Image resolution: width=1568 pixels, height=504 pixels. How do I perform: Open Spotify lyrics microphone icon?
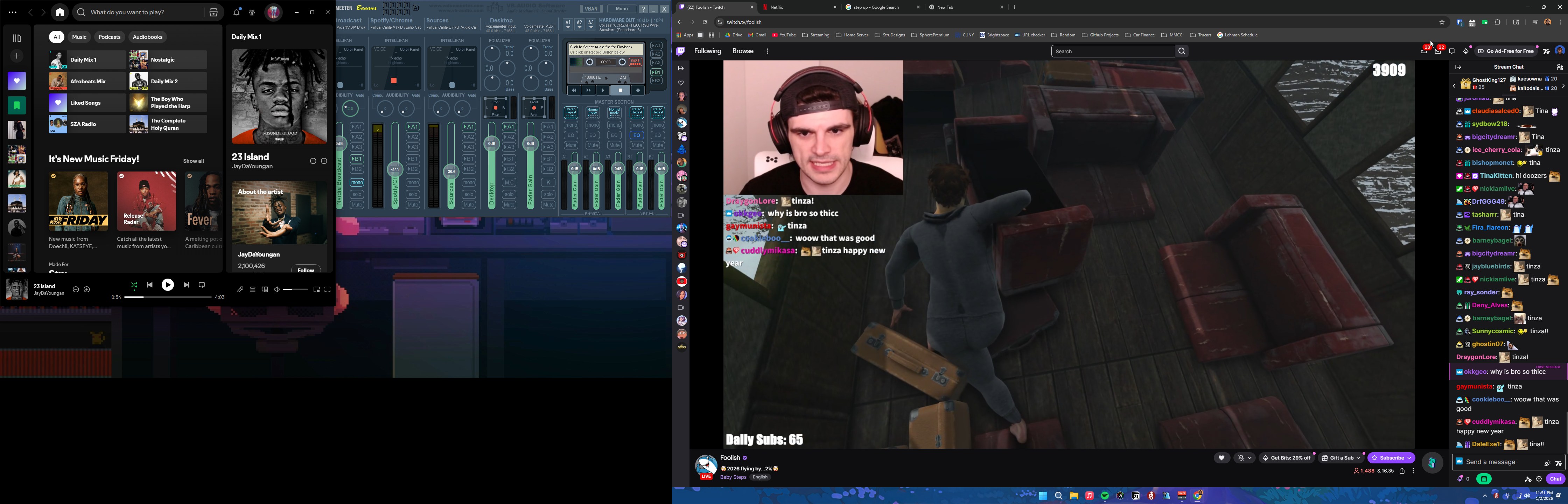[240, 290]
